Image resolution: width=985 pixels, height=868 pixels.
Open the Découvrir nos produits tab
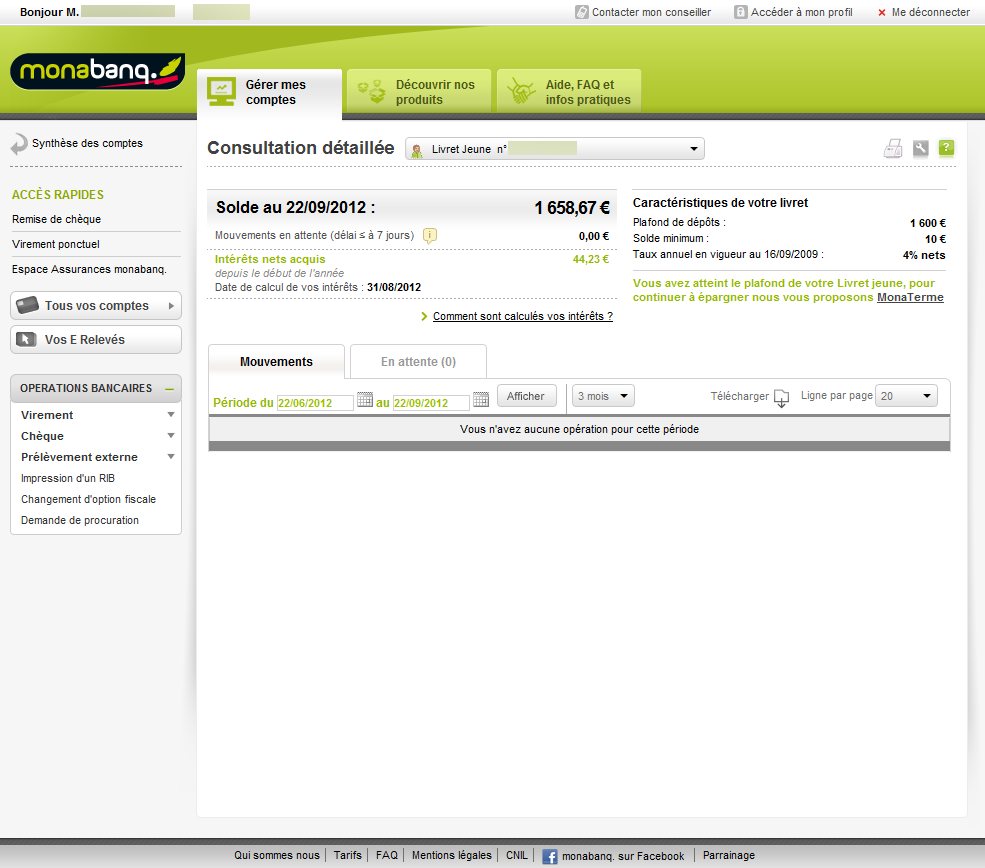(418, 90)
